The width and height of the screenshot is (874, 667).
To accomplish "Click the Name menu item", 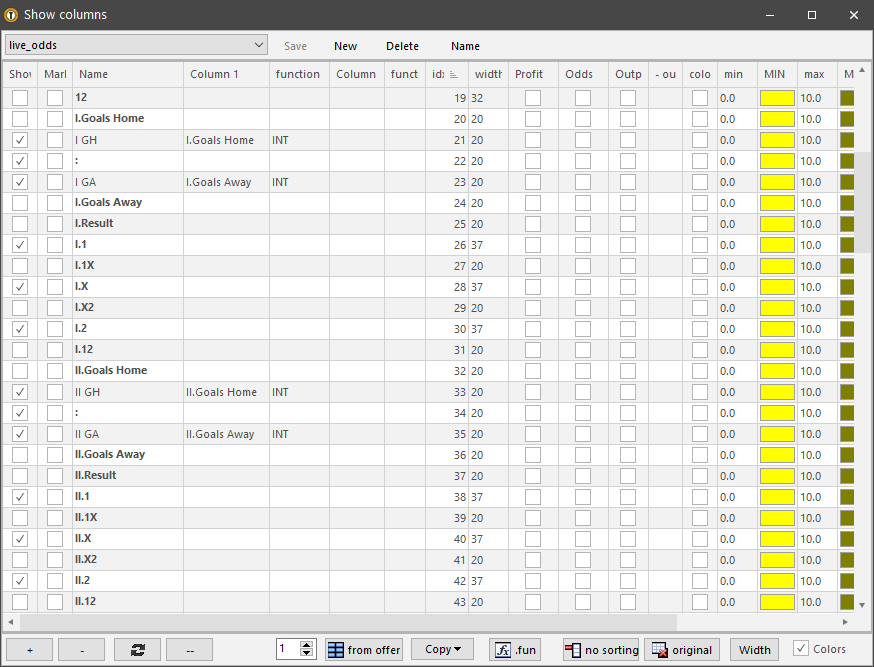I will click(465, 46).
